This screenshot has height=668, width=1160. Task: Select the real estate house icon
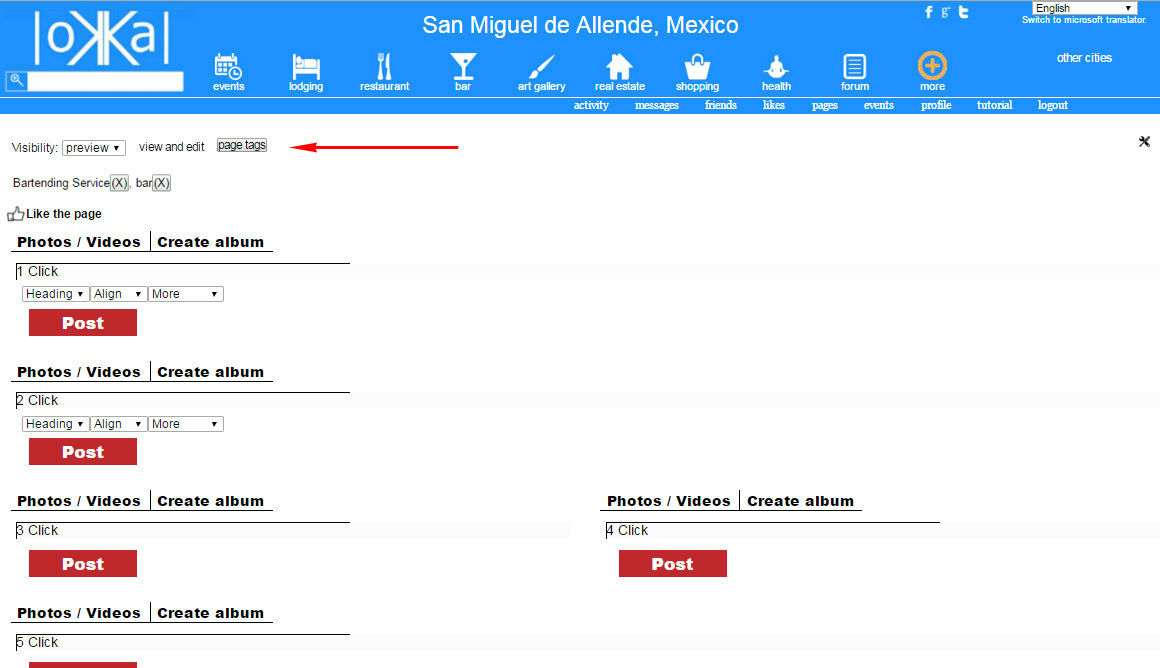(619, 67)
